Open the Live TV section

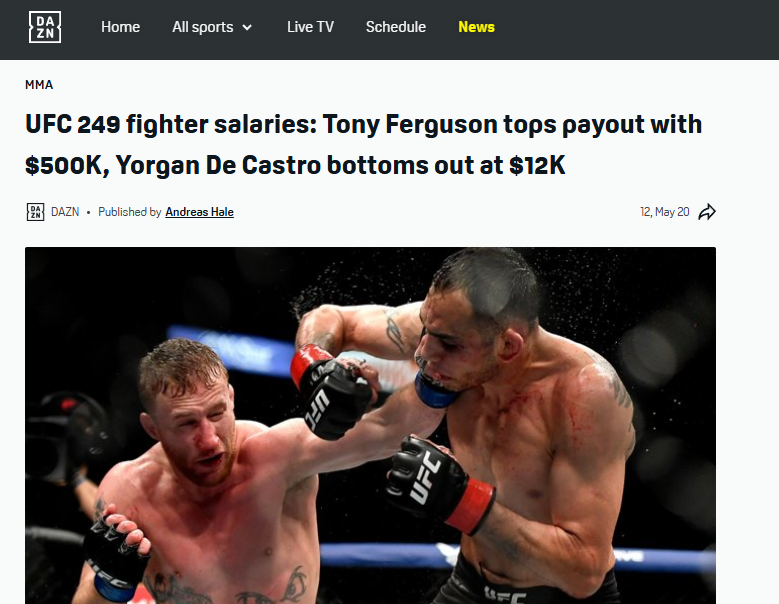(310, 27)
